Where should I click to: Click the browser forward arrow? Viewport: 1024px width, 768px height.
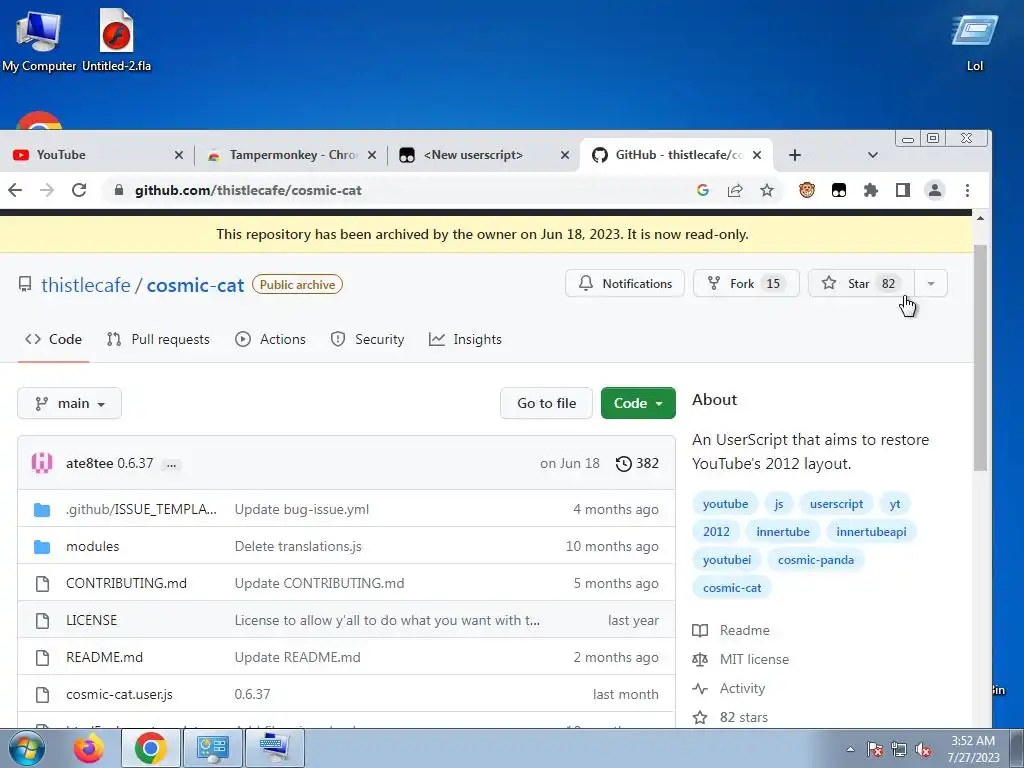(47, 190)
